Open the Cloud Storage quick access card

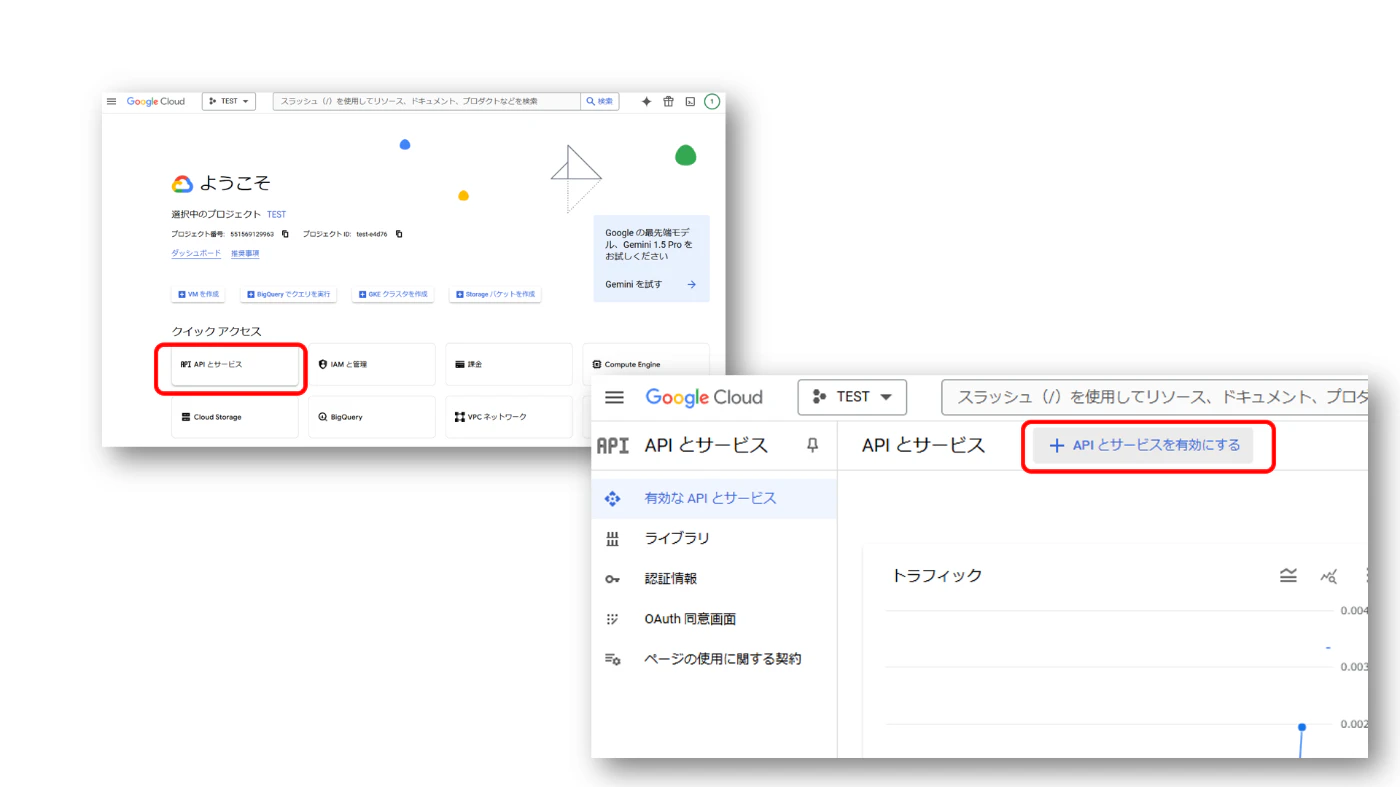[x=235, y=417]
